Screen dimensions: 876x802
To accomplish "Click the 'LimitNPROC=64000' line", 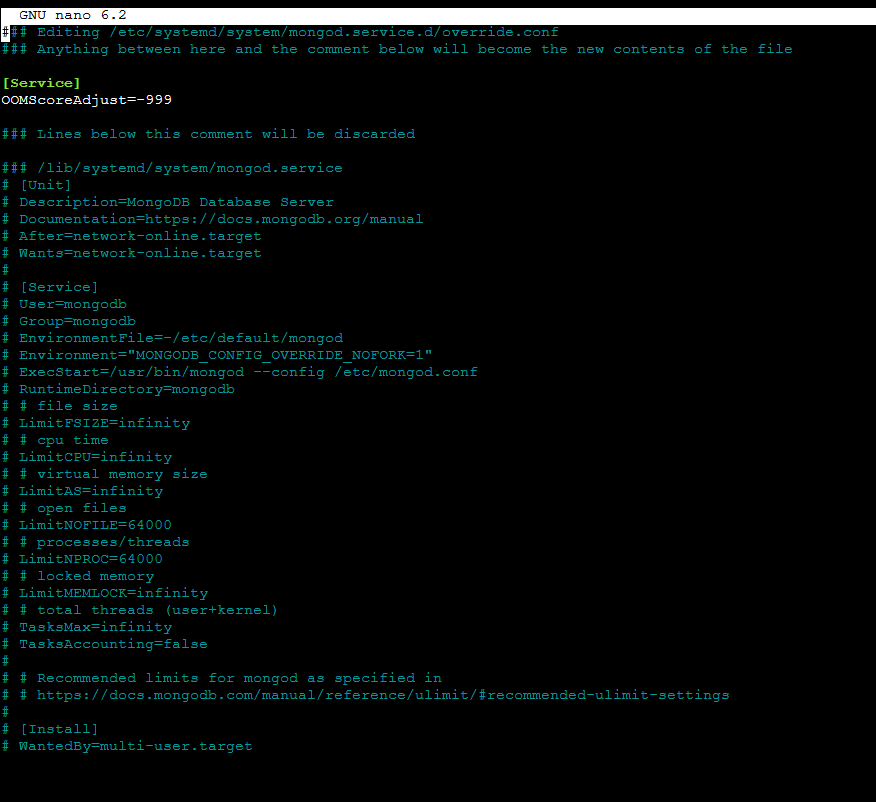I will (82, 559).
